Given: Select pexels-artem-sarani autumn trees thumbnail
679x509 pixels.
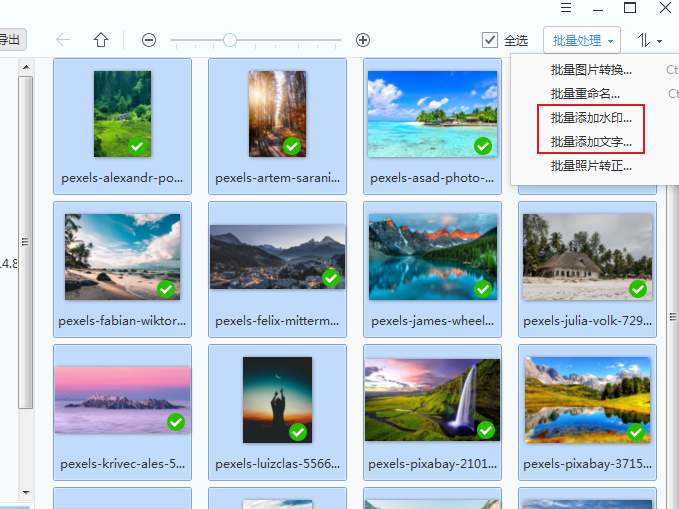Looking at the screenshot, I should coord(278,114).
